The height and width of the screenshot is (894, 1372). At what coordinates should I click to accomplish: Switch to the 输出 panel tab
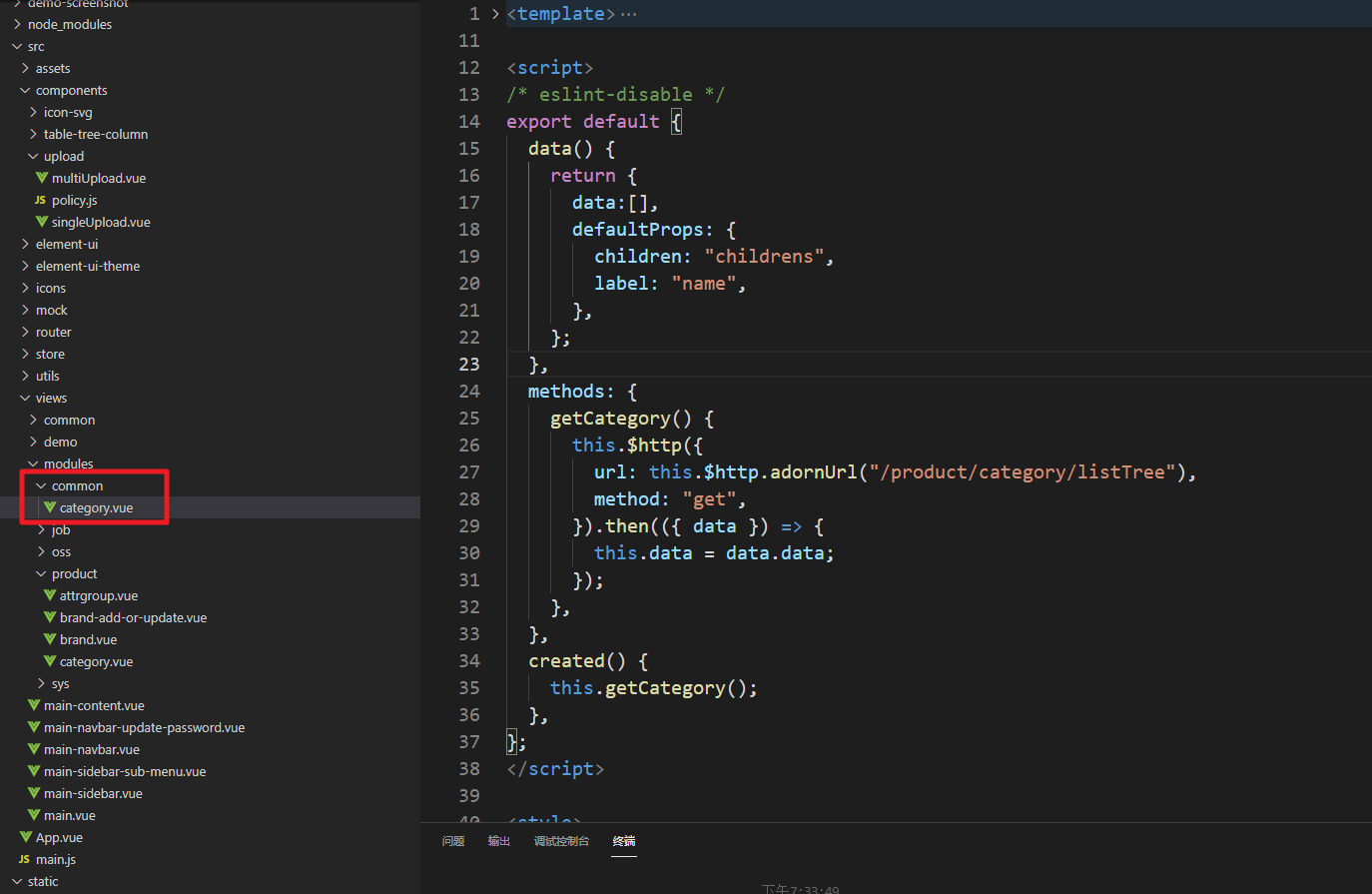pyautogui.click(x=499, y=841)
